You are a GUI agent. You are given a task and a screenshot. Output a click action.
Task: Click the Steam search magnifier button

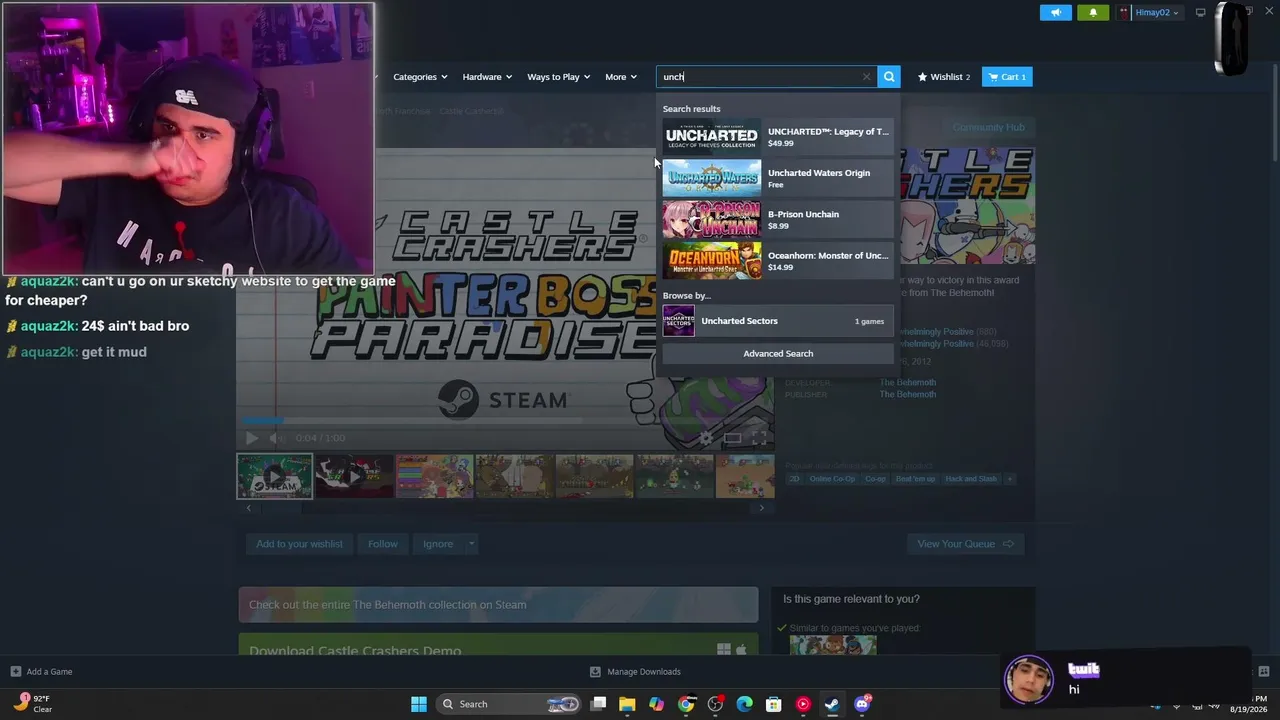889,77
